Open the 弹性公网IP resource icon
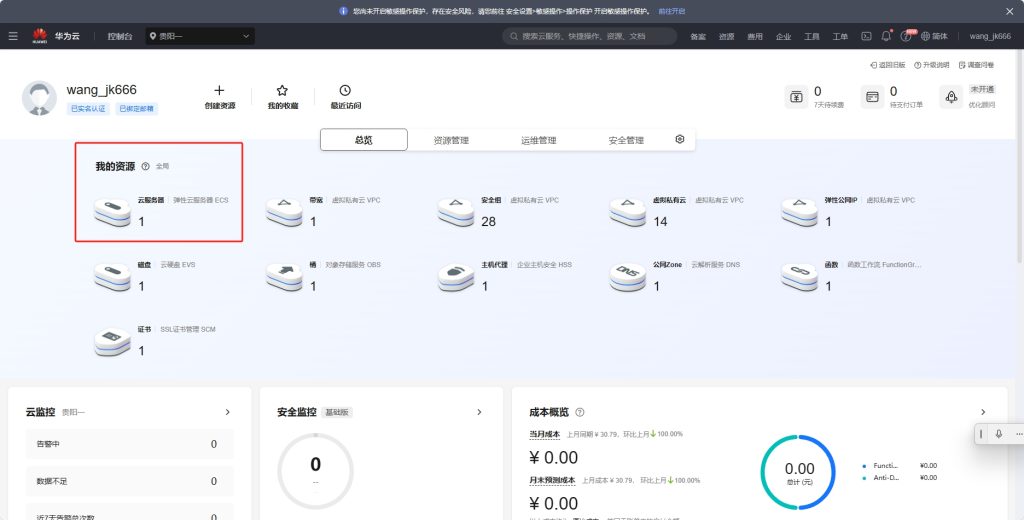The image size is (1024, 520). click(799, 213)
